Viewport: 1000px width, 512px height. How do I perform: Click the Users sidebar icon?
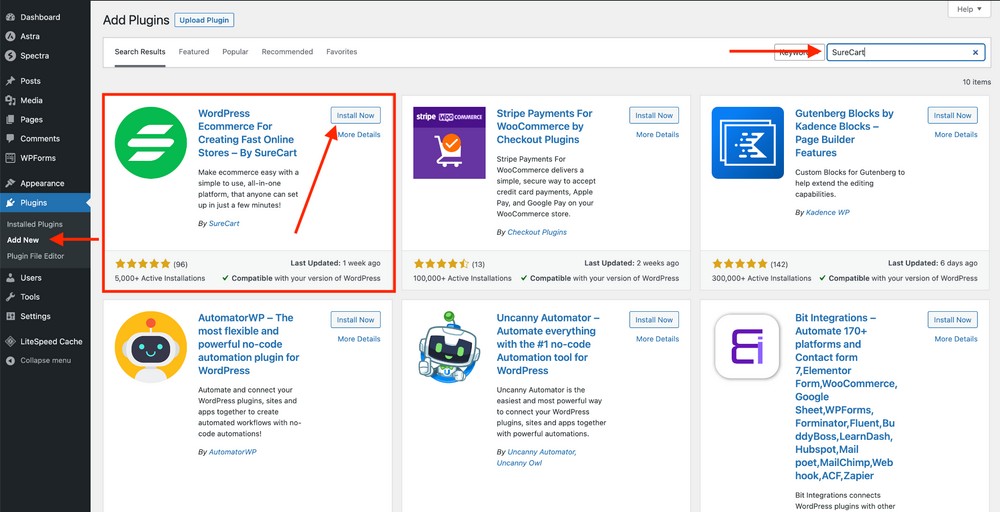[x=10, y=277]
